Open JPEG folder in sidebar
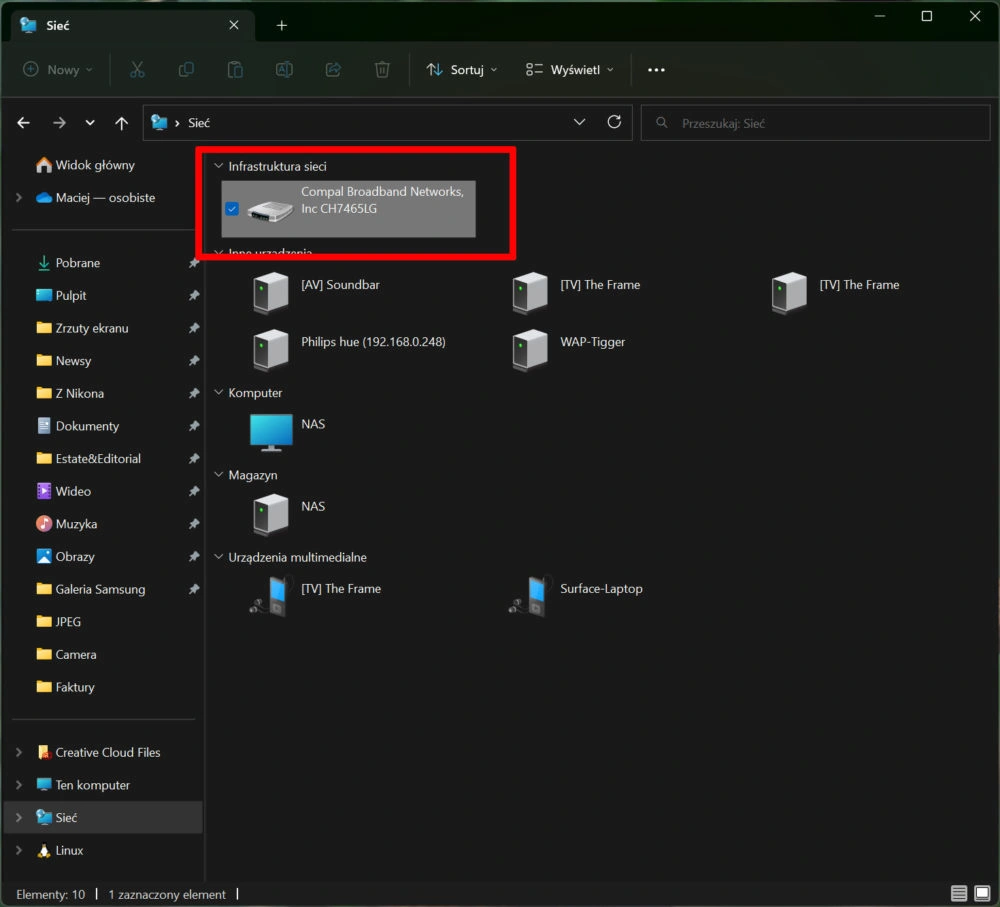 tap(68, 622)
